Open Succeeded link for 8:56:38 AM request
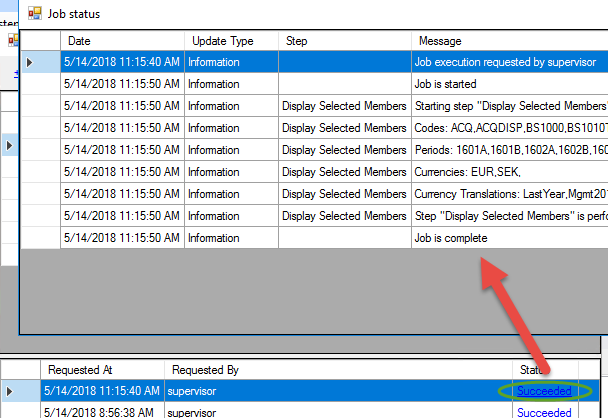This screenshot has width=608, height=418. click(544, 412)
